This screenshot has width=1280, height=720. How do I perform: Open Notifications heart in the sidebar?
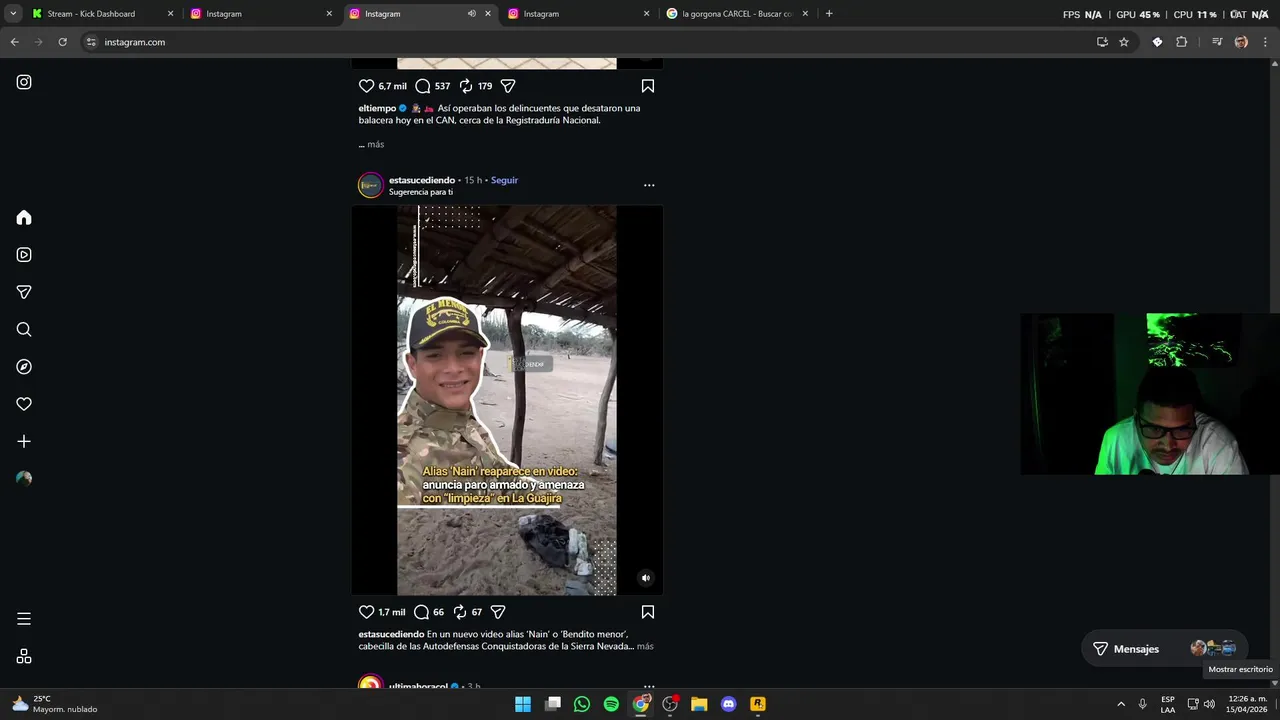tap(24, 404)
